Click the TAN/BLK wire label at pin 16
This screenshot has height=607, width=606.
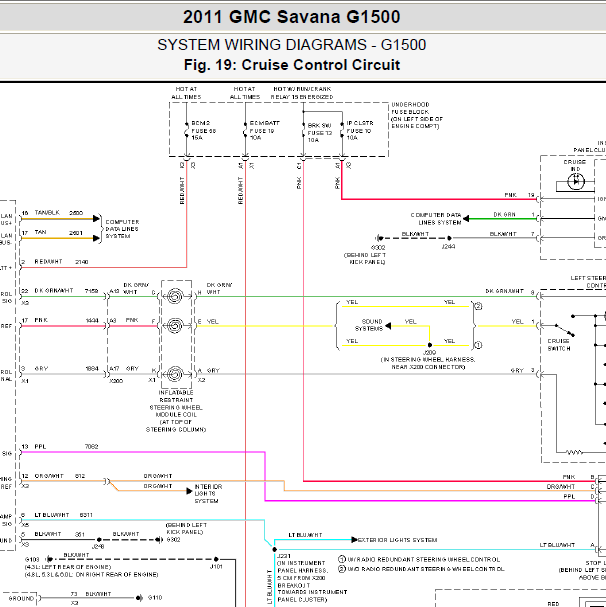[x=47, y=213]
